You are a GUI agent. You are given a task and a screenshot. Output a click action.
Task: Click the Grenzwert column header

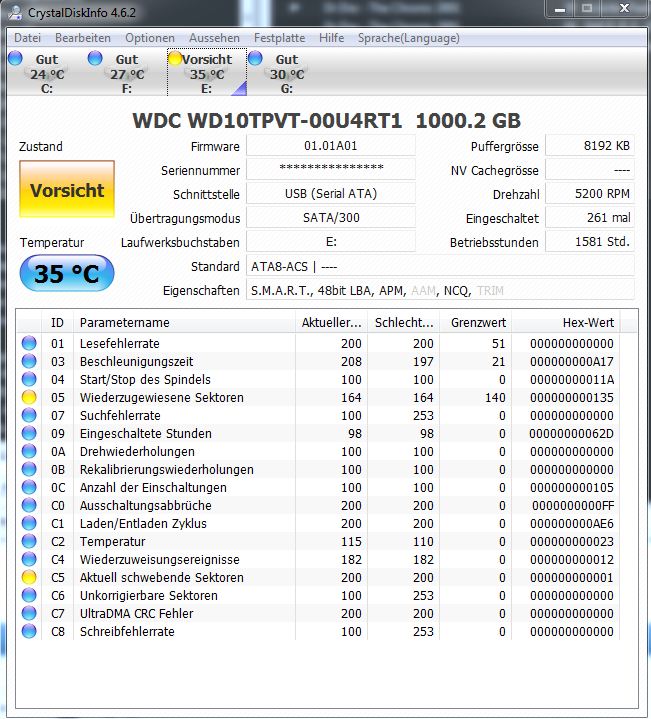(x=476, y=322)
